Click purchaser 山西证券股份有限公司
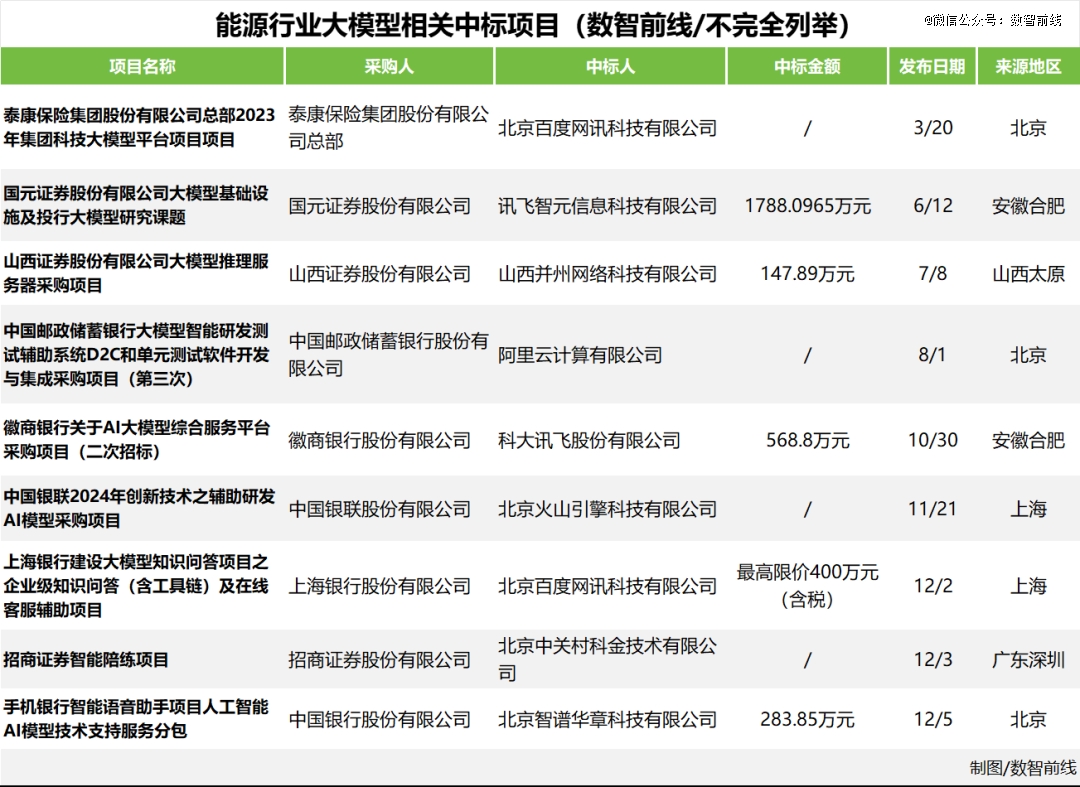The image size is (1080, 787). tap(380, 274)
